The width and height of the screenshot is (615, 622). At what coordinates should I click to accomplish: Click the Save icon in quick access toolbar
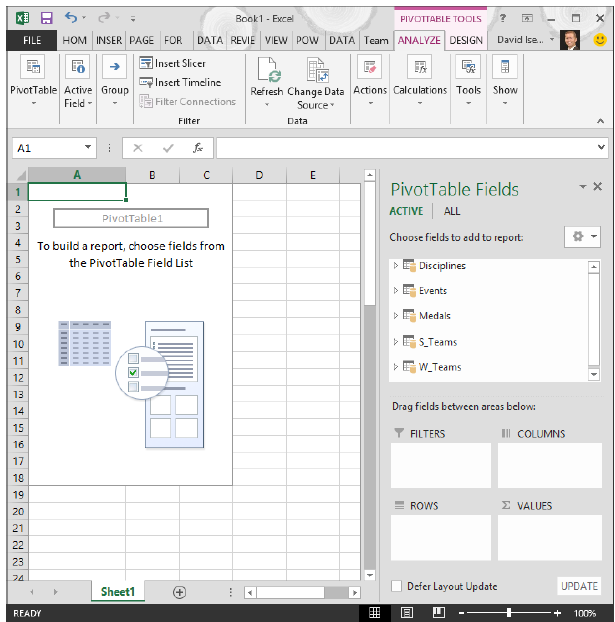tap(47, 18)
